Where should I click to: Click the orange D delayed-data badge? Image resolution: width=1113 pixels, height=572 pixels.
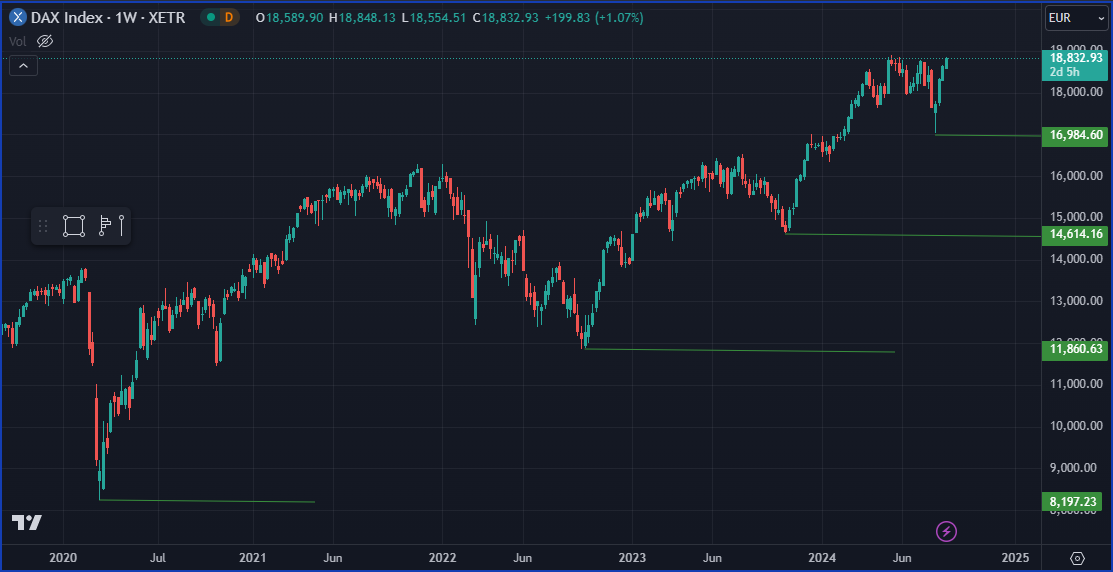point(229,18)
